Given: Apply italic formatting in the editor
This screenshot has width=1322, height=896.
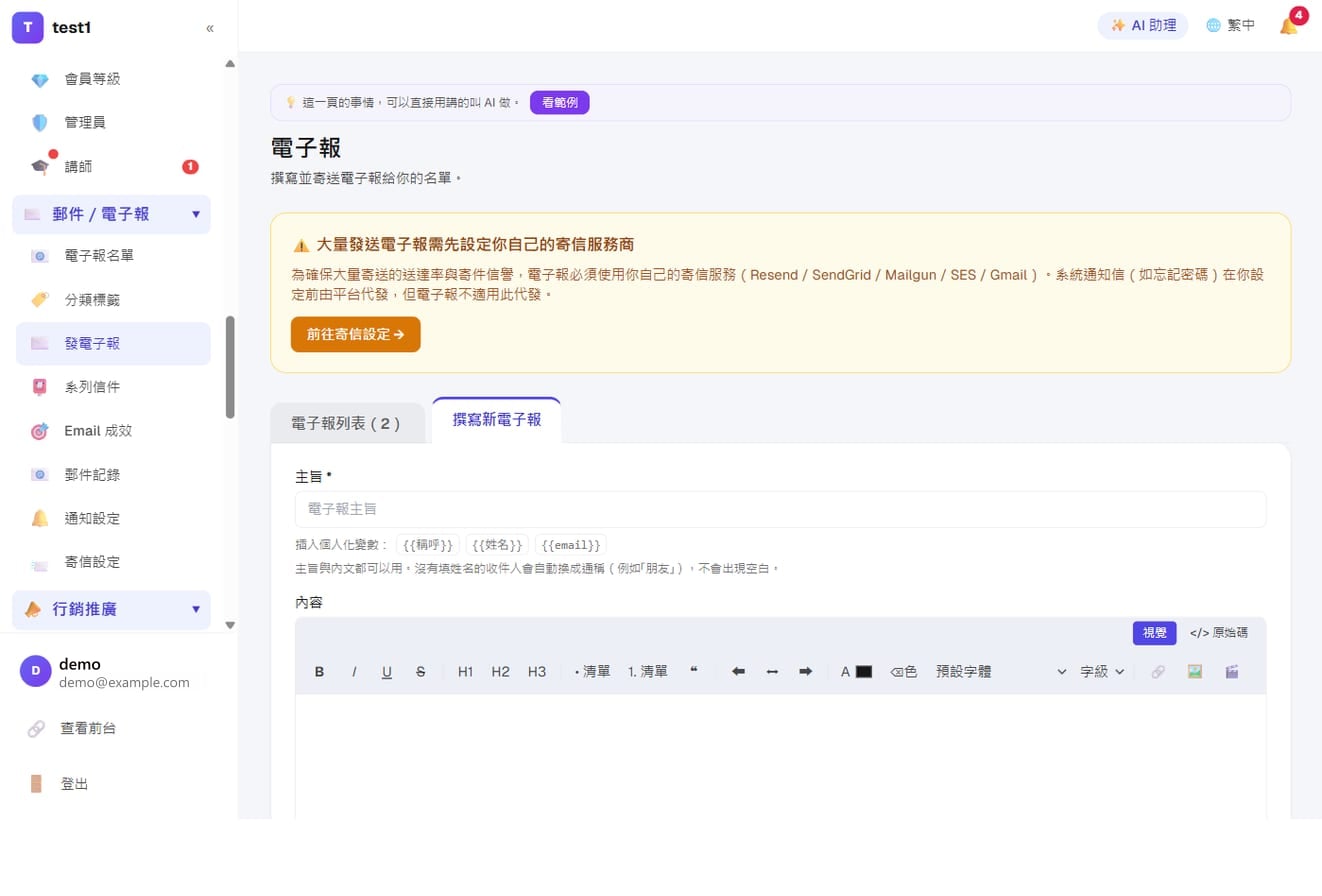Looking at the screenshot, I should click(x=354, y=672).
